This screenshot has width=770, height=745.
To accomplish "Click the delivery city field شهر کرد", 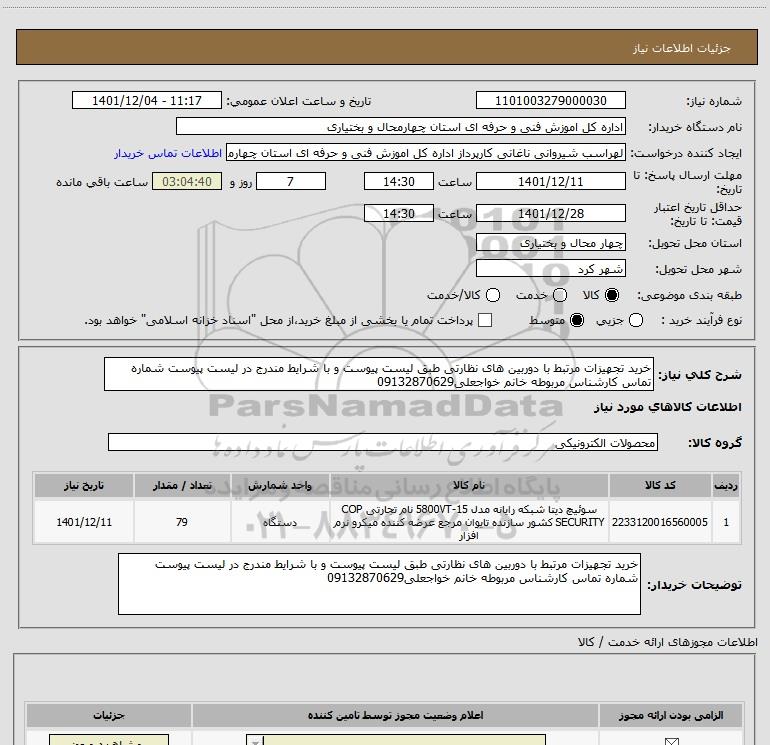I will click(550, 268).
